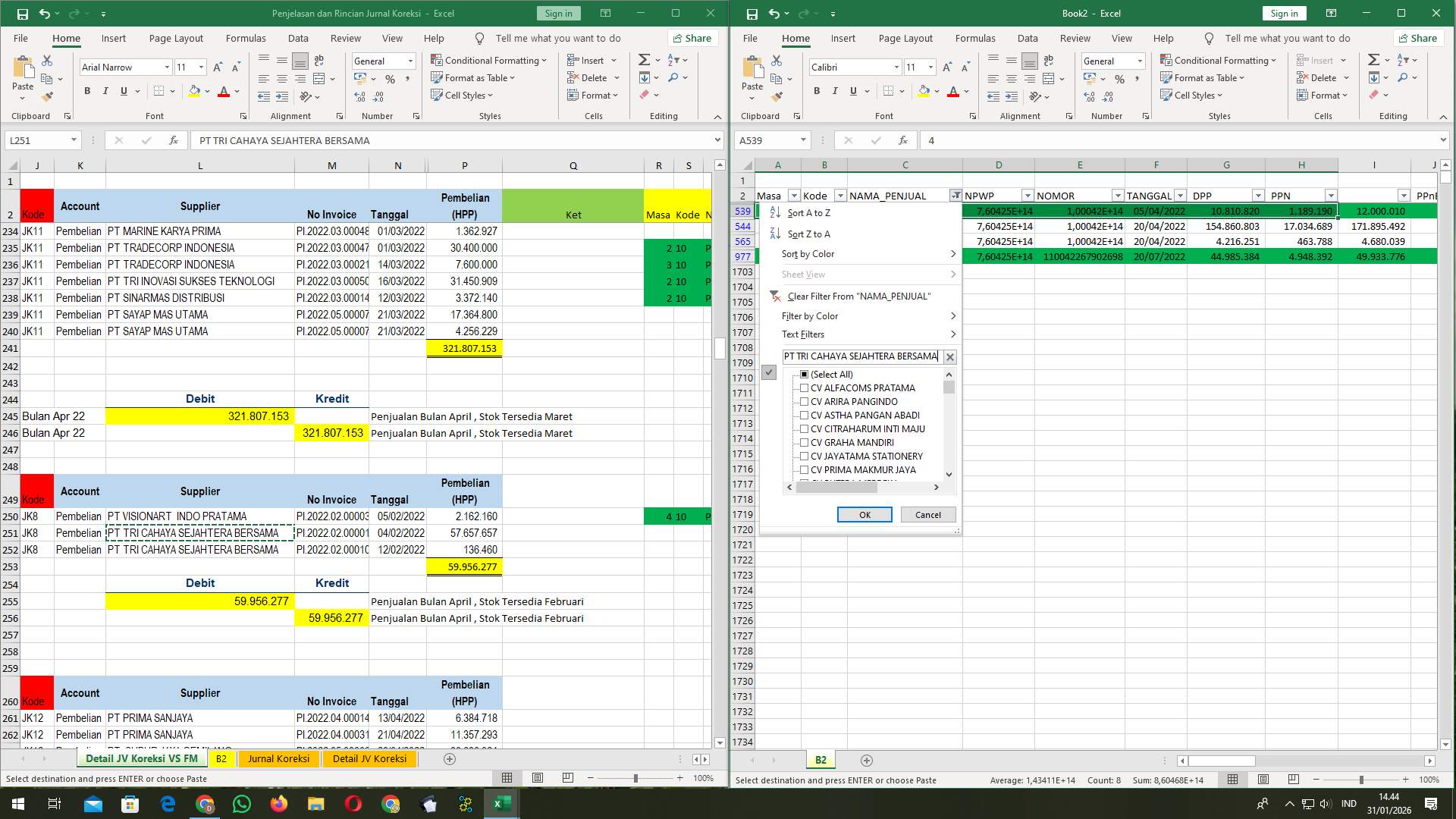The width and height of the screenshot is (1456, 819).
Task: Click the Excel icon on the taskbar
Action: (500, 803)
